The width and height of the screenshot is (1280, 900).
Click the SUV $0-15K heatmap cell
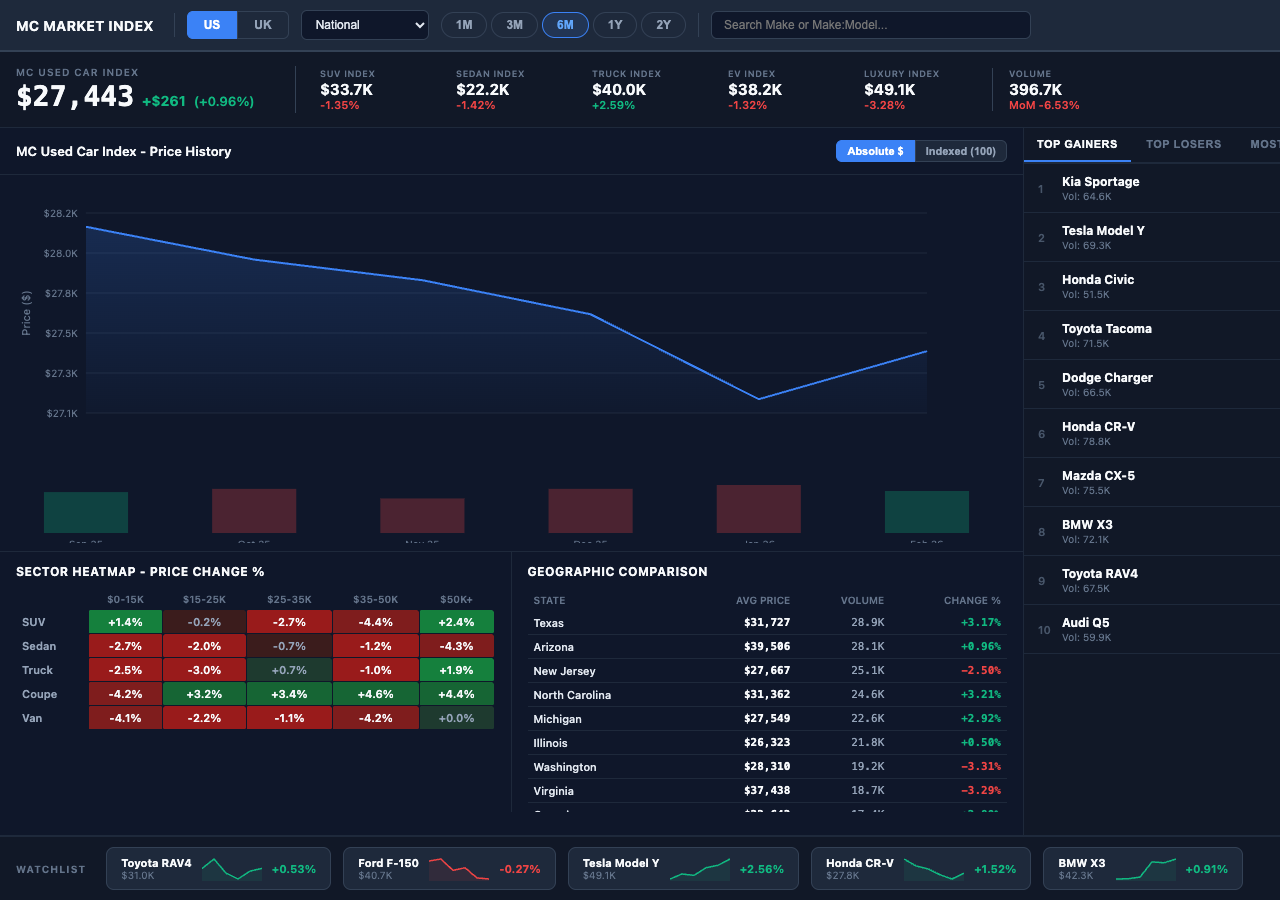click(125, 621)
